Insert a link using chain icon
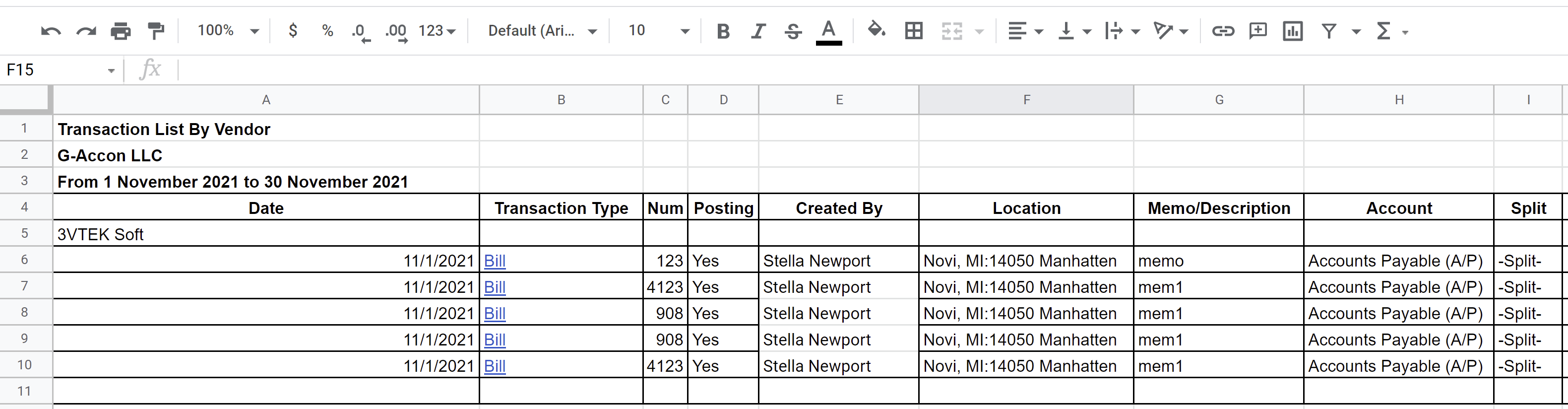This screenshot has height=409, width=1568. click(x=1223, y=31)
